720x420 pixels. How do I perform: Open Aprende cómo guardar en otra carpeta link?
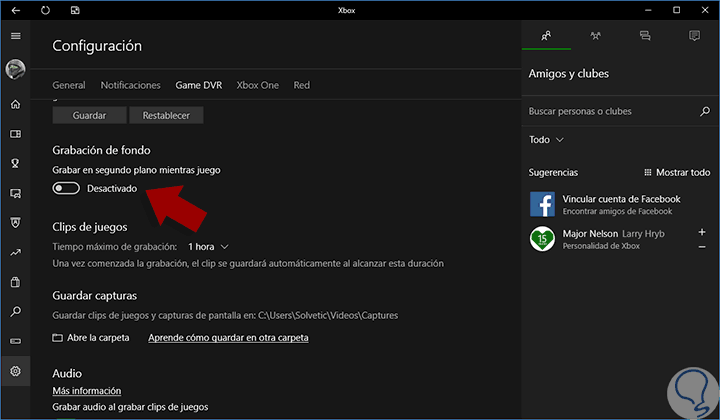[x=228, y=338]
